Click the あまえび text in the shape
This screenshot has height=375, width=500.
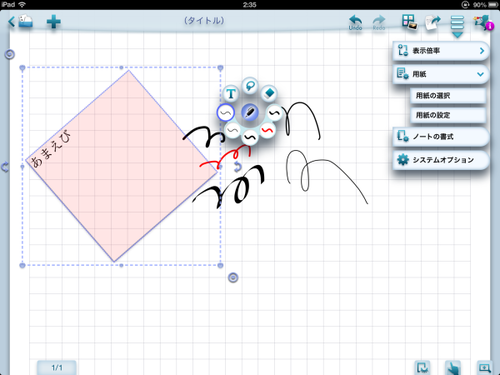[51, 148]
